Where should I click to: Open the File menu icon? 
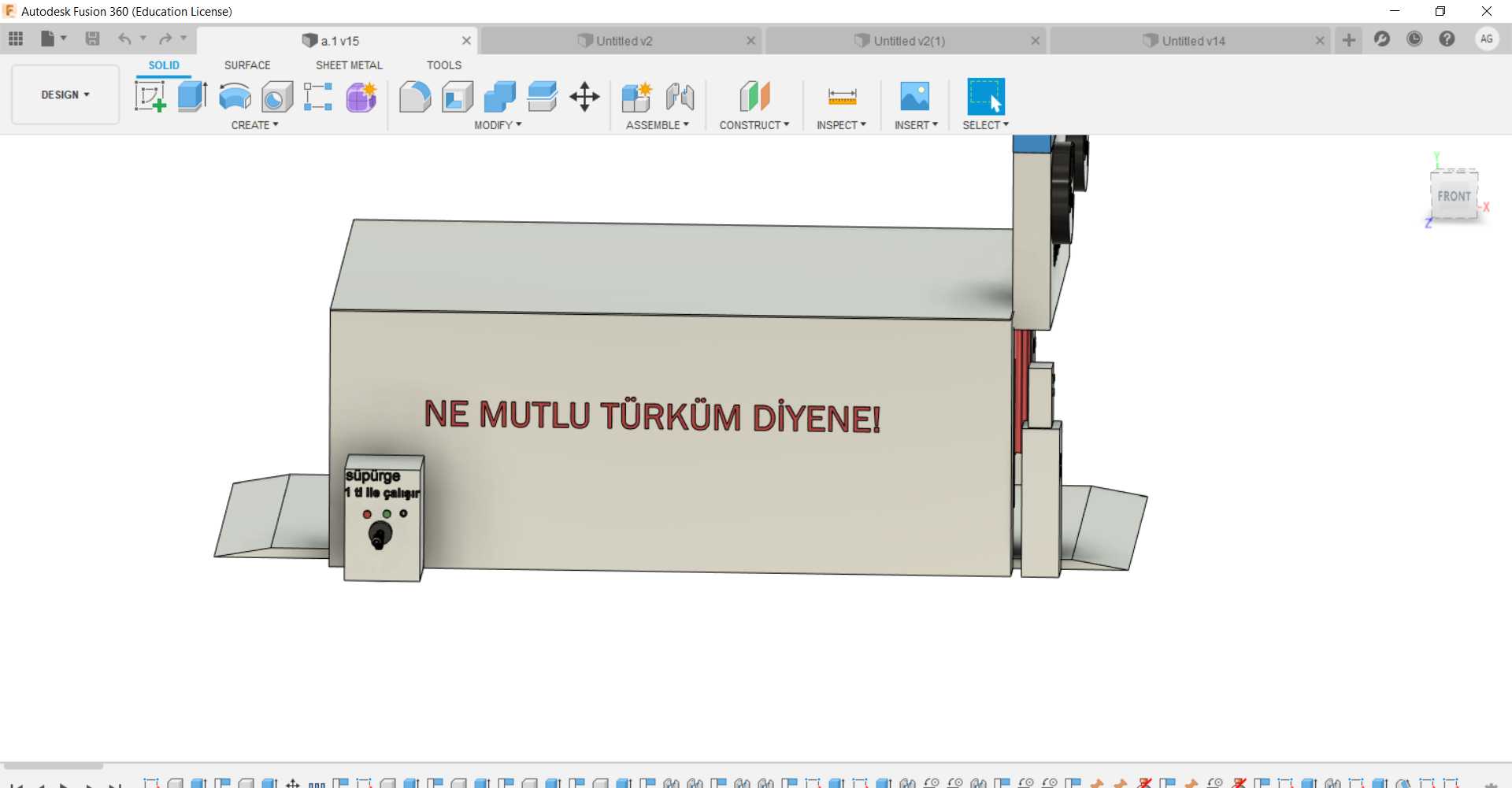[48, 39]
